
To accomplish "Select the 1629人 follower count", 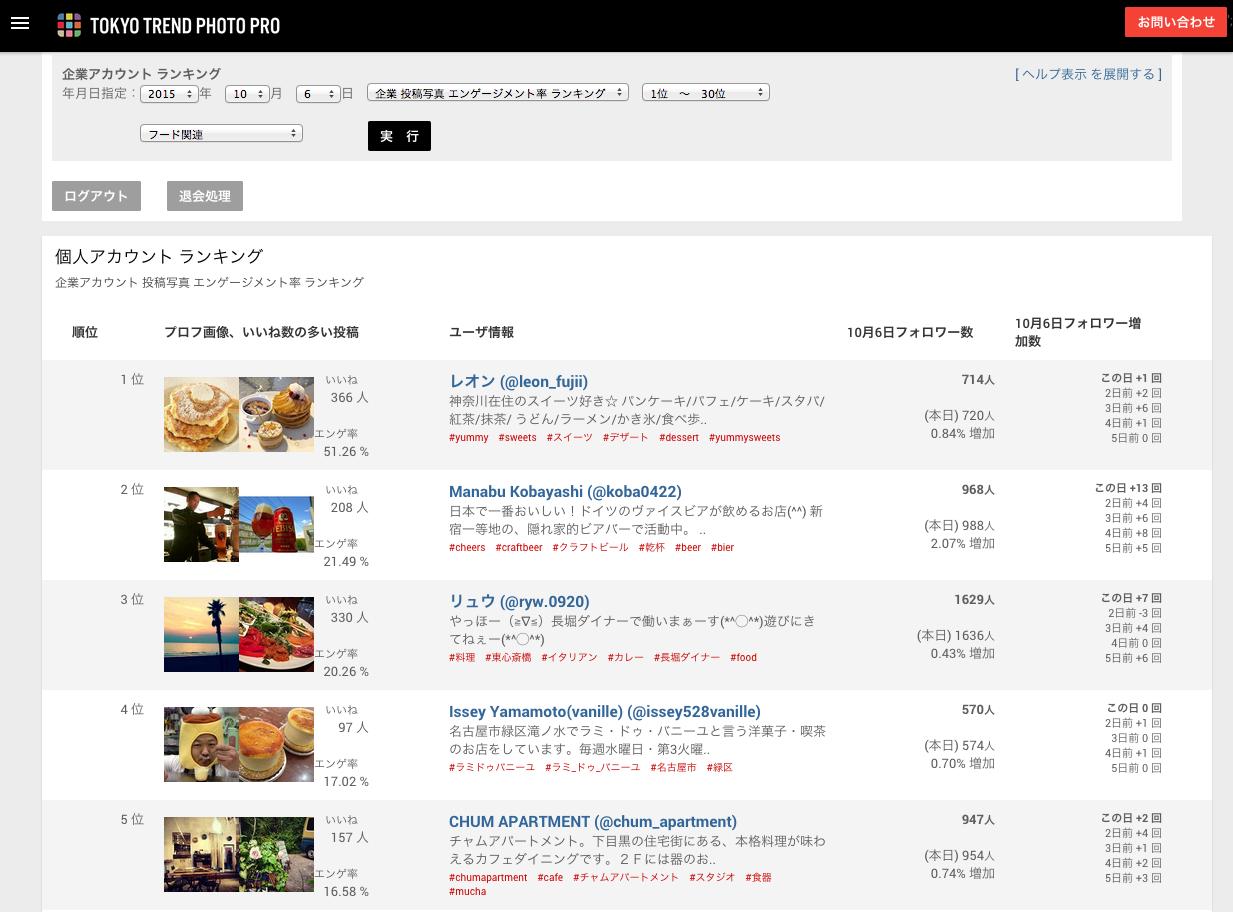I will [974, 600].
